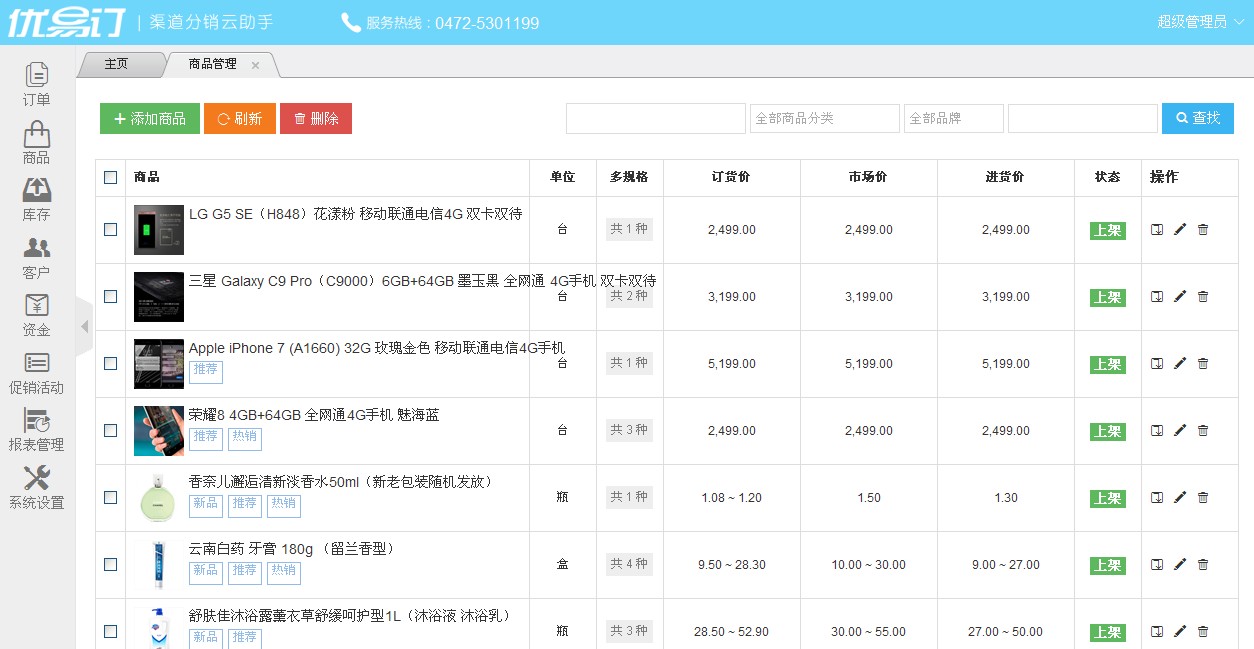Select the 香奈儿 perfume checkbox

pos(110,498)
